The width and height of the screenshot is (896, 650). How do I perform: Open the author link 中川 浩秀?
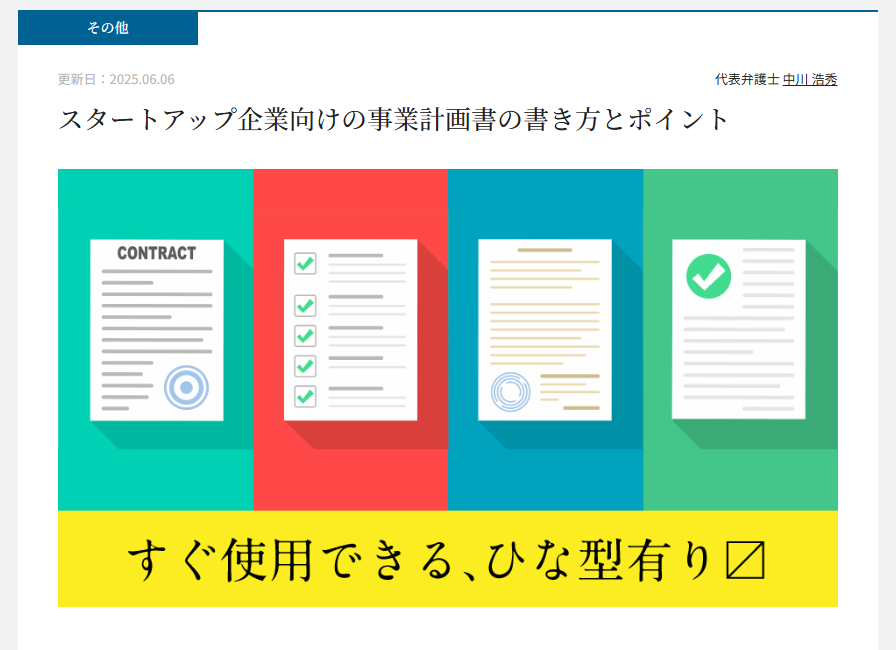pos(809,80)
